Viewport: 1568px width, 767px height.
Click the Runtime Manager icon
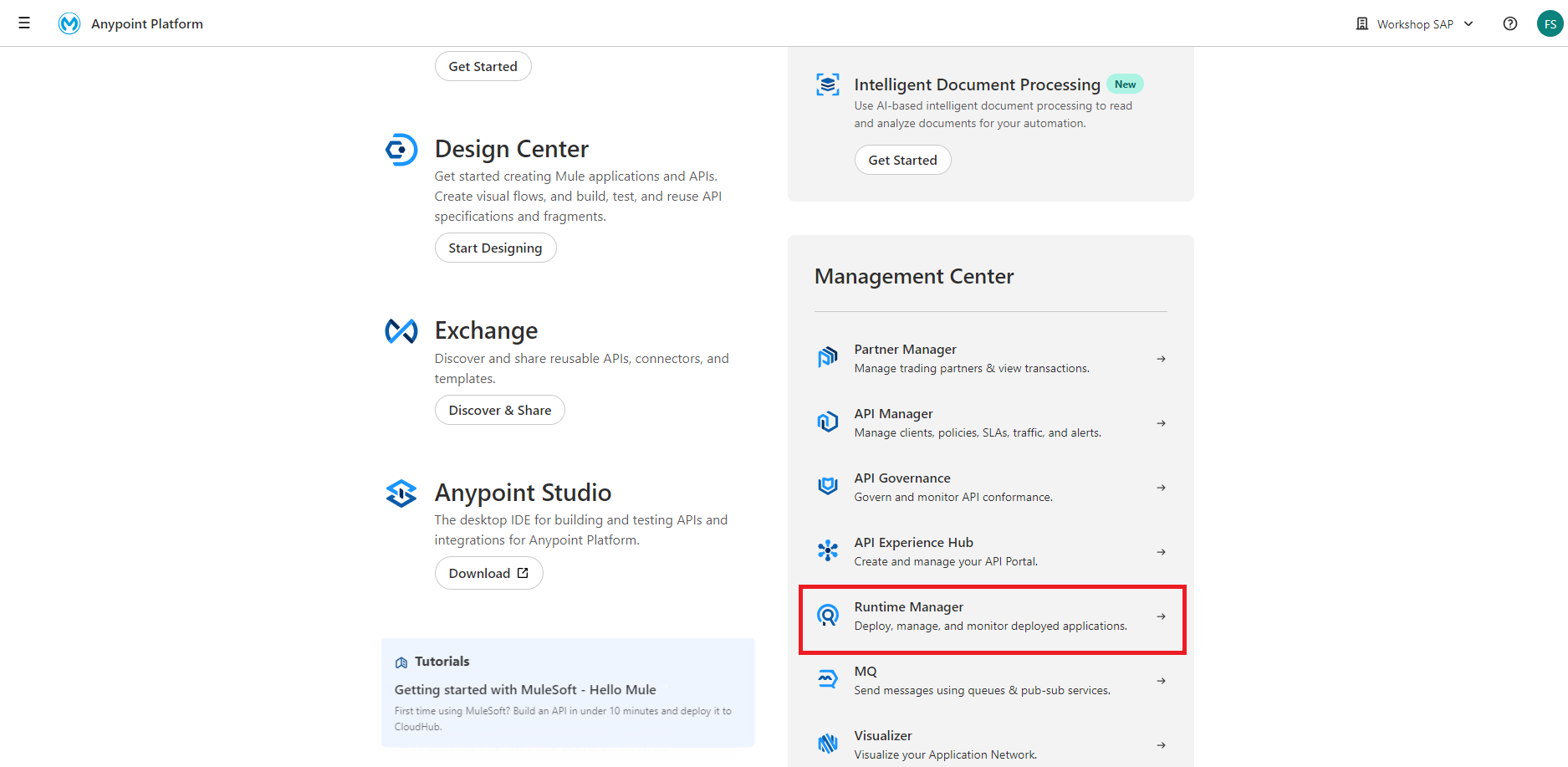[828, 616]
